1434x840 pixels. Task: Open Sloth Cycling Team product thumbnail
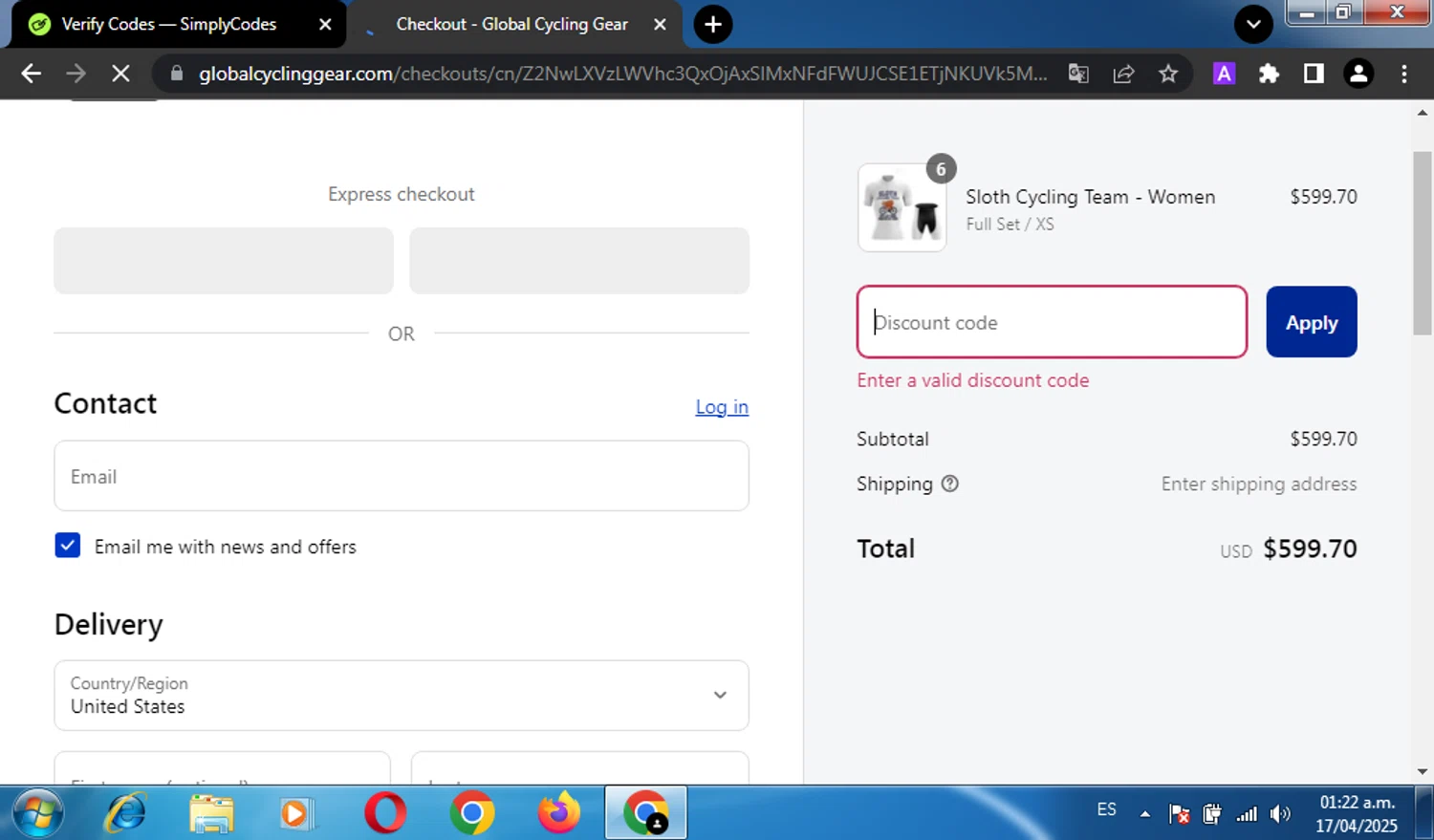click(x=902, y=207)
